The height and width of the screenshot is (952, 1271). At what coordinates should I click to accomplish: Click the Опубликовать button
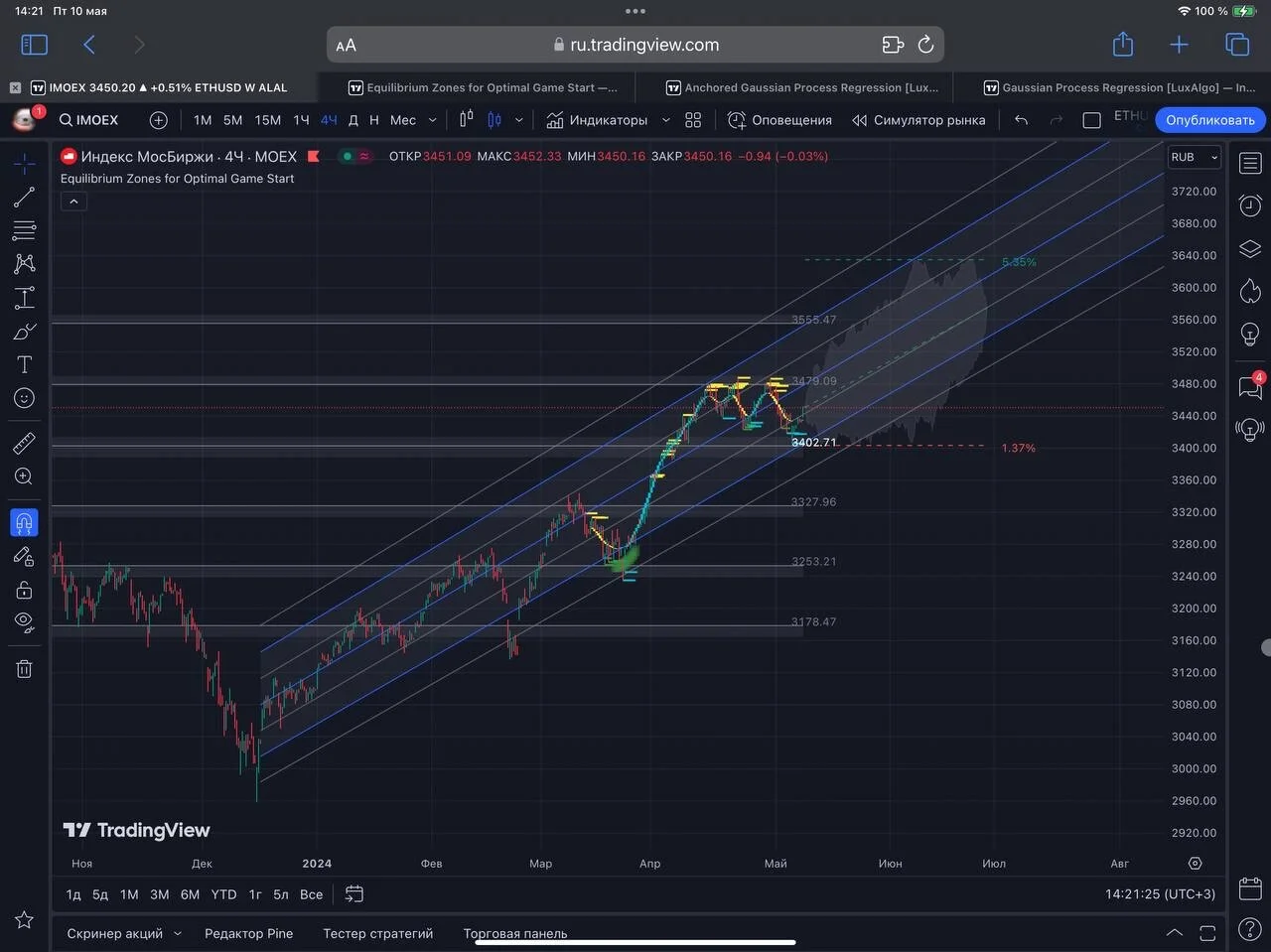coord(1210,120)
